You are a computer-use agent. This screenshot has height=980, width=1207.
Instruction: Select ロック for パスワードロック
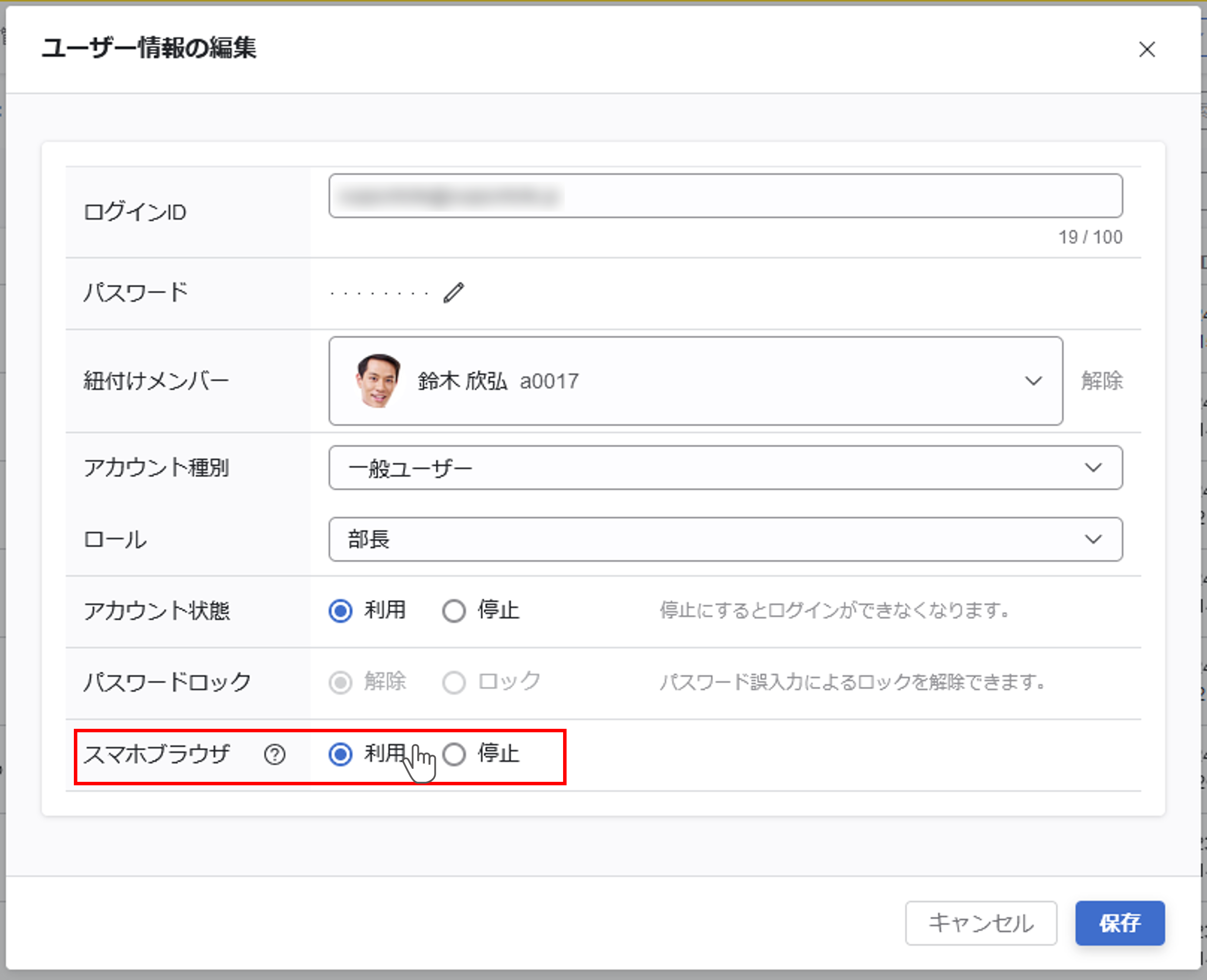pyautogui.click(x=454, y=682)
